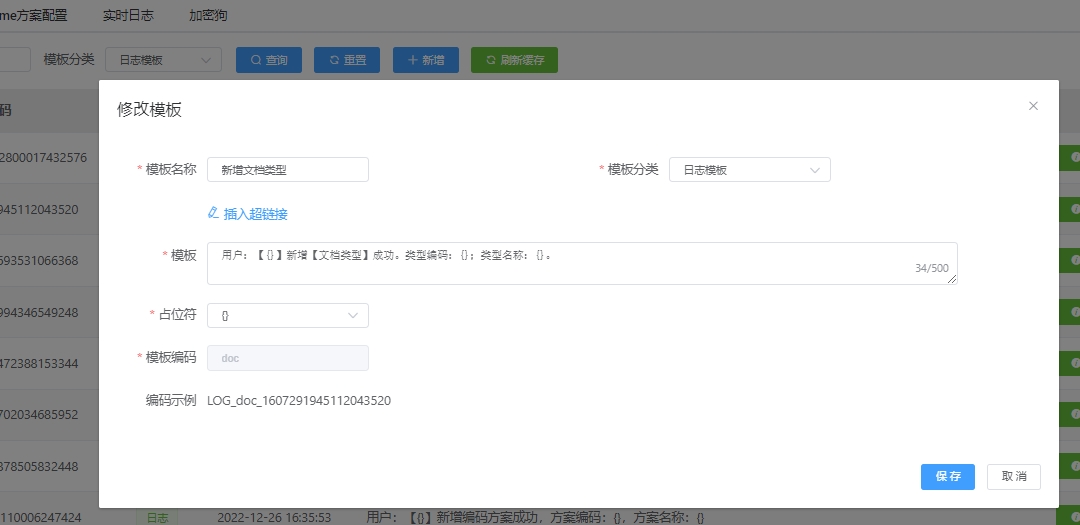Screen dimensions: 1080x525
Task: Click the table cell 878505832448
Action: point(39,466)
